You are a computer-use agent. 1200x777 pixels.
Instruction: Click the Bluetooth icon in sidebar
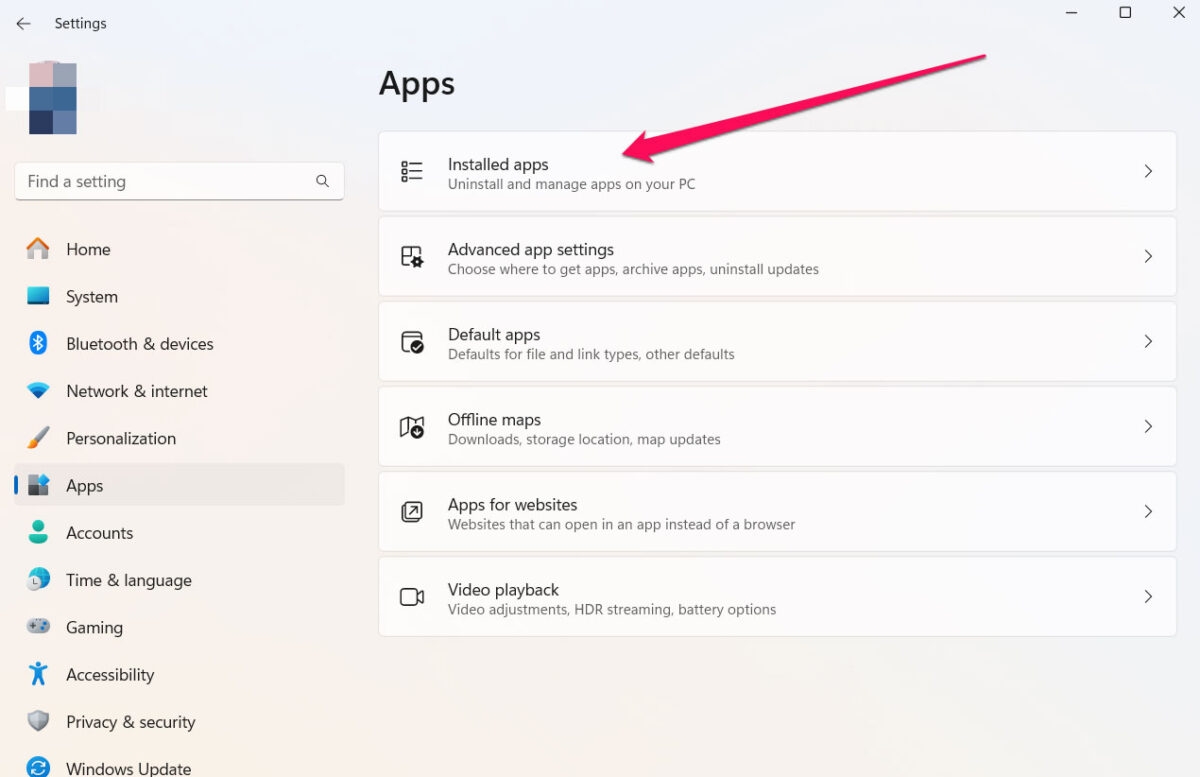click(38, 344)
